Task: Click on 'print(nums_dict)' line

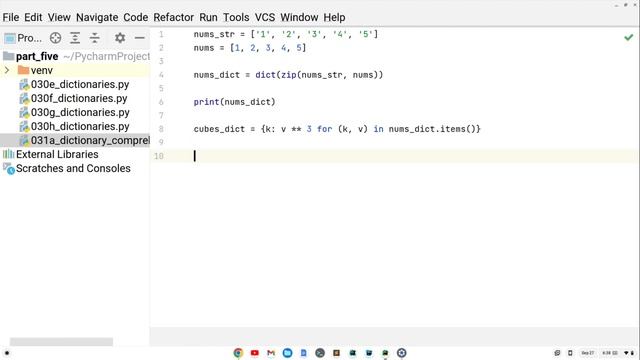Action: click(234, 102)
